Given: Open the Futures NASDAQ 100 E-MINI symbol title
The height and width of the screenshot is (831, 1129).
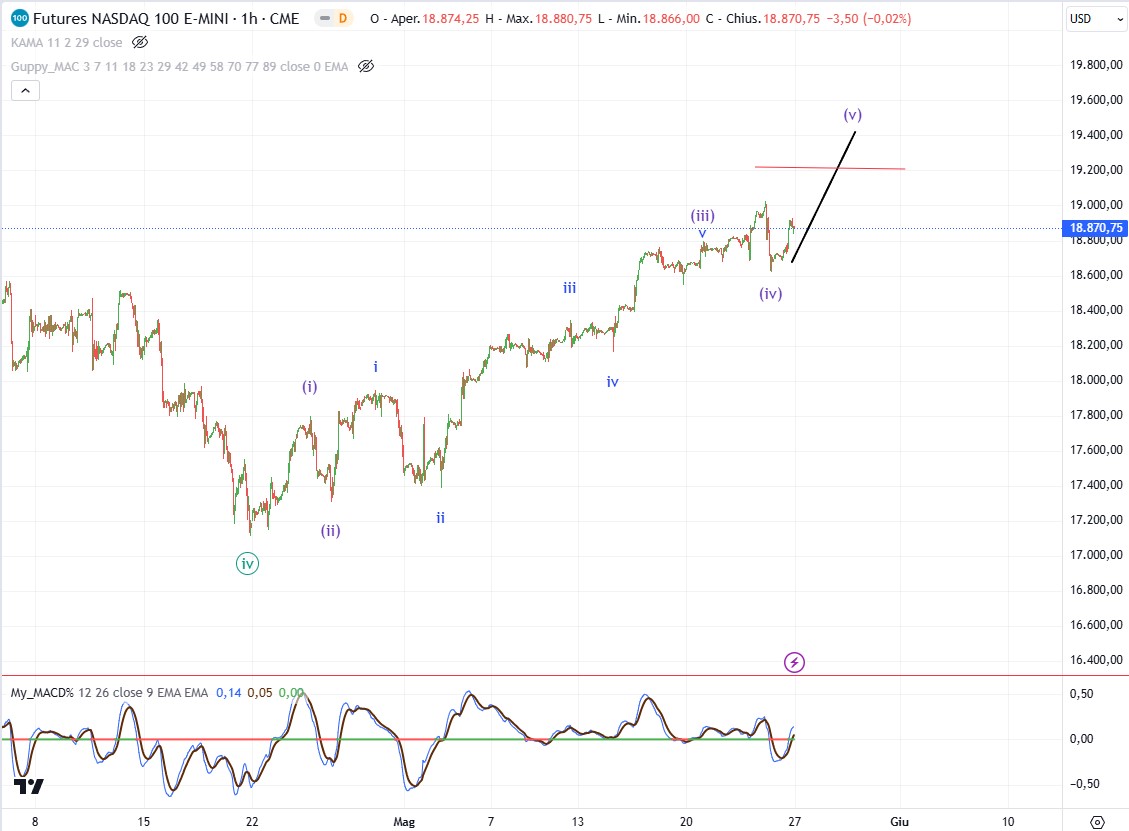Looking at the screenshot, I should pos(166,19).
